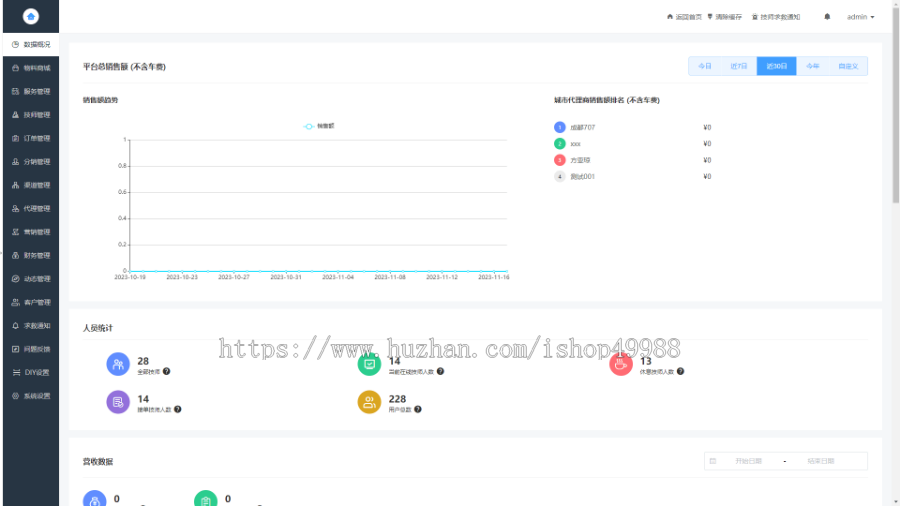Click the notification bell icon

tap(827, 17)
